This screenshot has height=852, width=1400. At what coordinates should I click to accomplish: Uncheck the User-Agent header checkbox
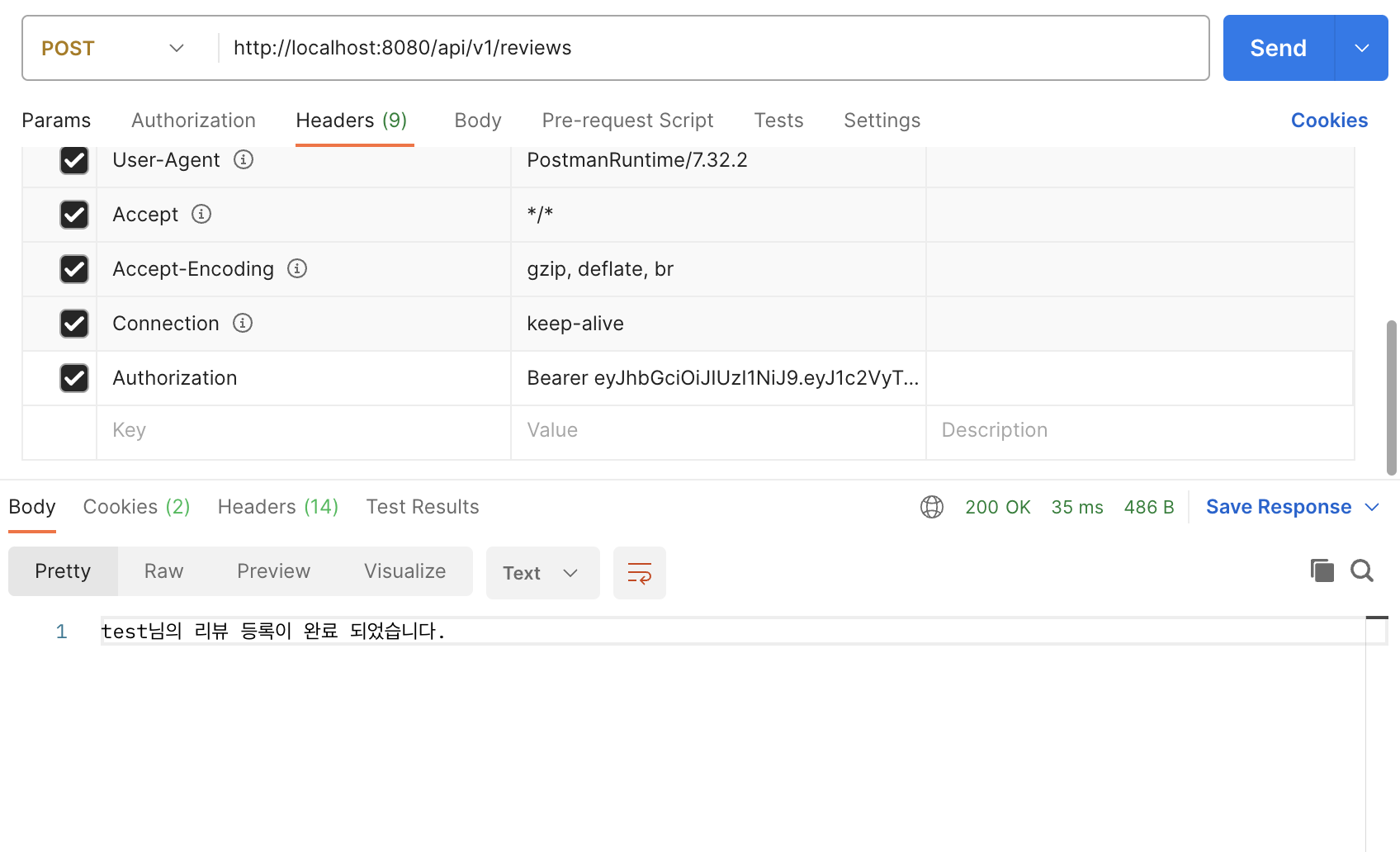[x=74, y=159]
